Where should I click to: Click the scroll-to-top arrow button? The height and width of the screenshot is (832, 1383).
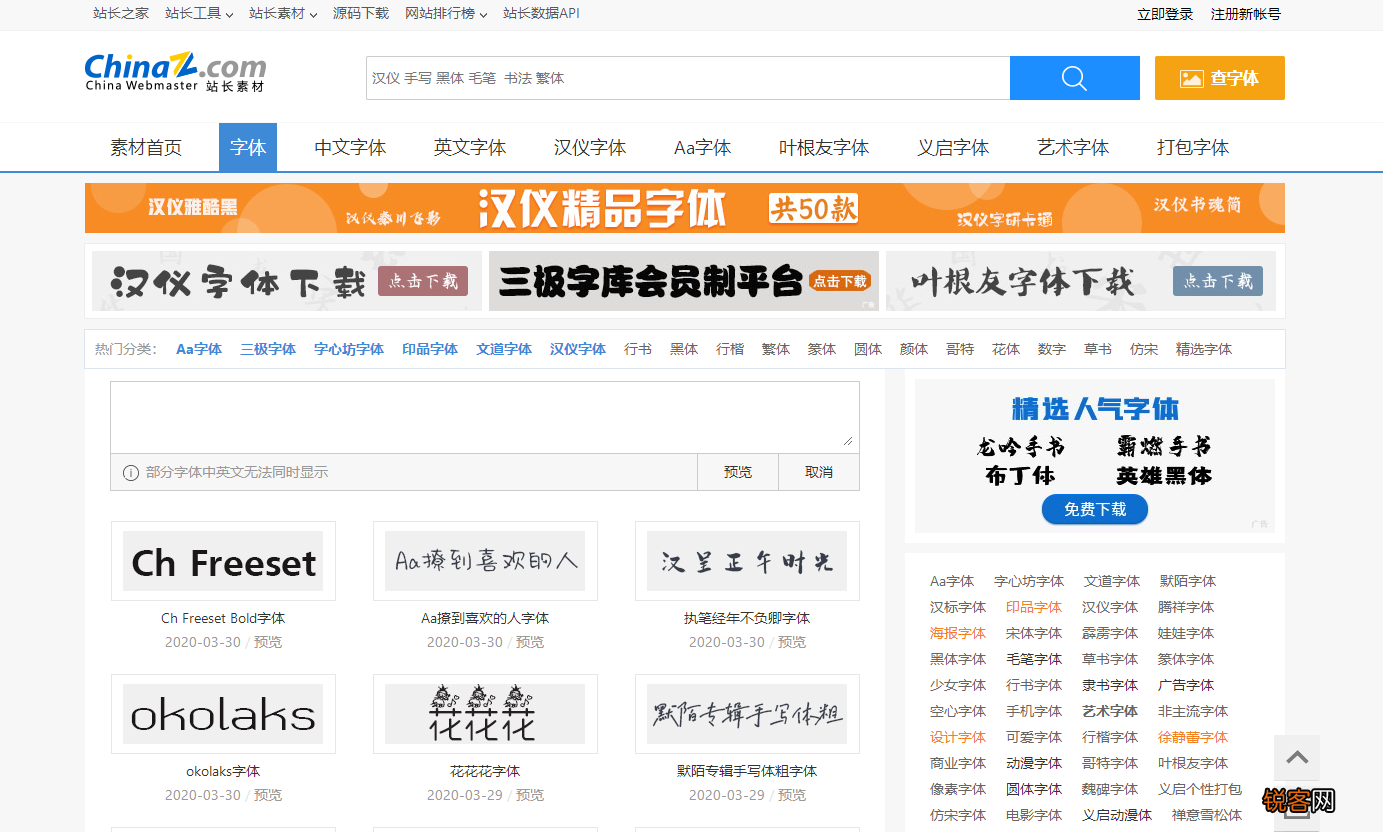(1297, 758)
